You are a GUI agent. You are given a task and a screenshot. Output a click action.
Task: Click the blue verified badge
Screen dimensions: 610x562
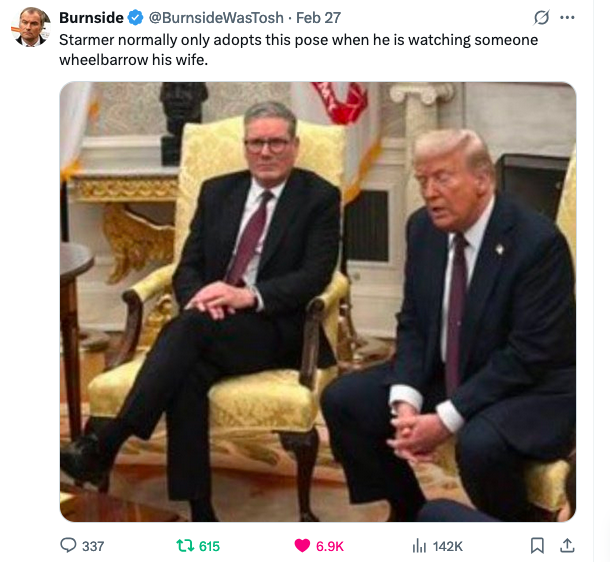tap(135, 18)
